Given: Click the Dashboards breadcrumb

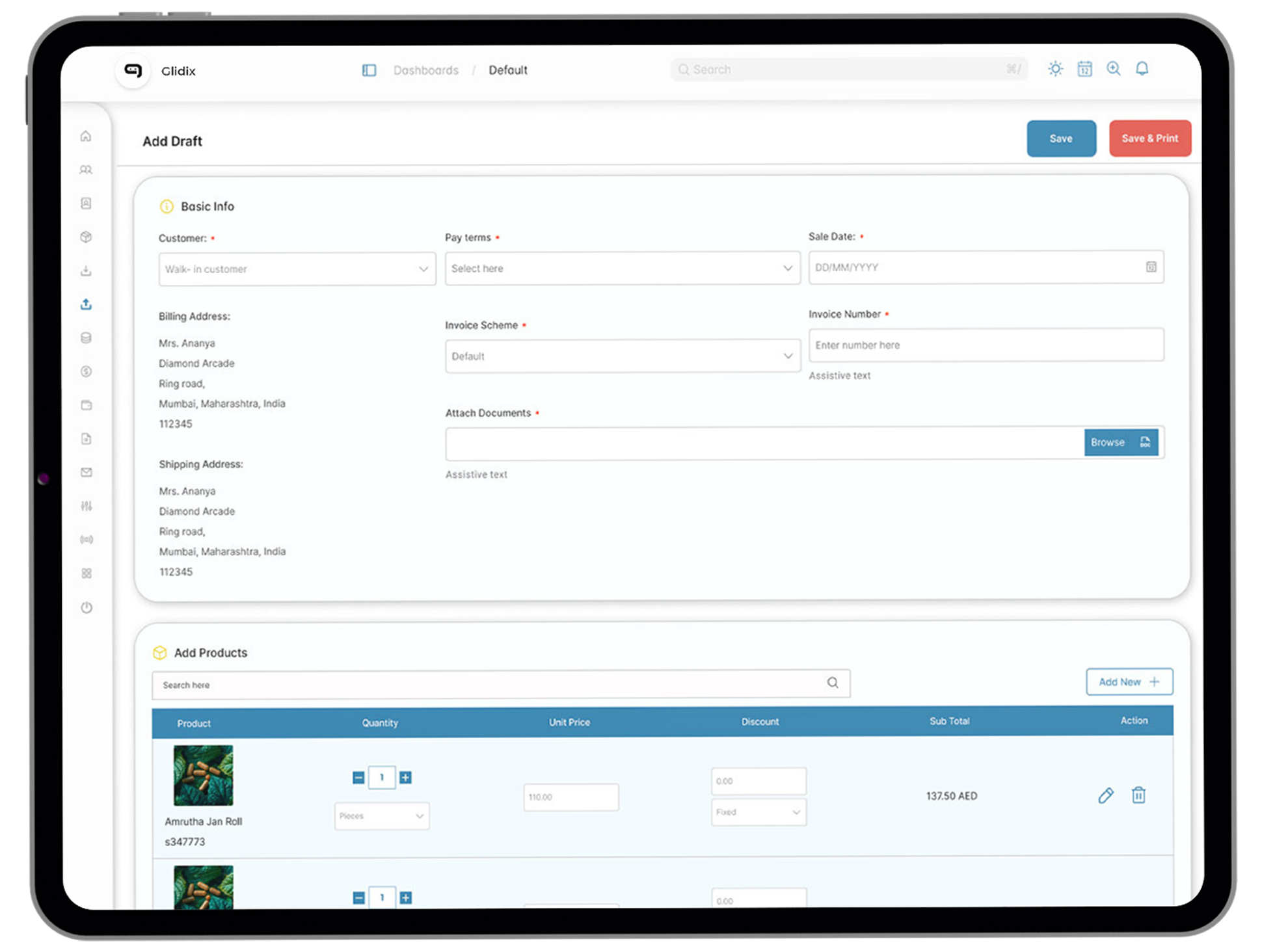Looking at the screenshot, I should (426, 70).
